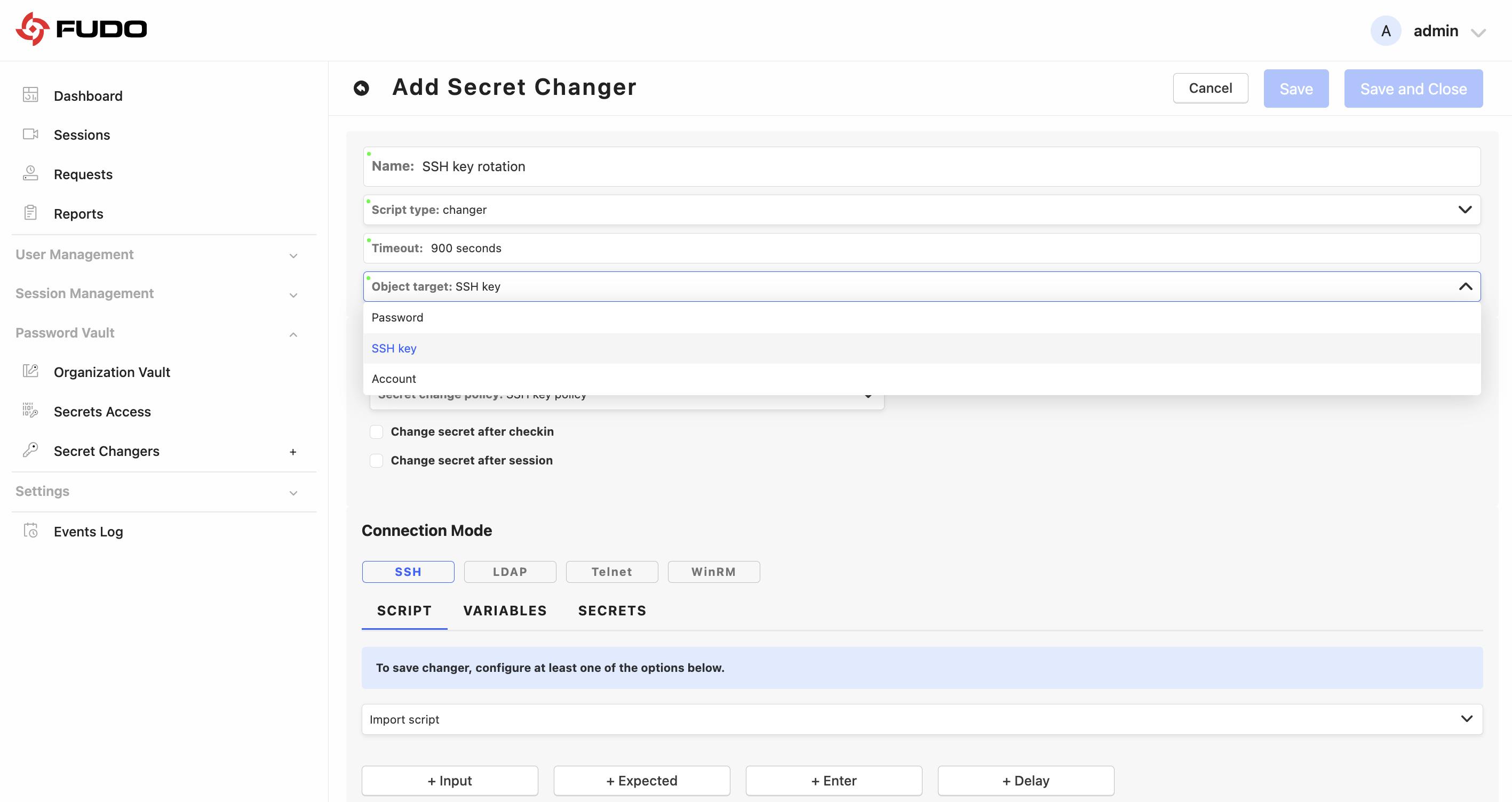Click the Timeout input field

coord(921,248)
